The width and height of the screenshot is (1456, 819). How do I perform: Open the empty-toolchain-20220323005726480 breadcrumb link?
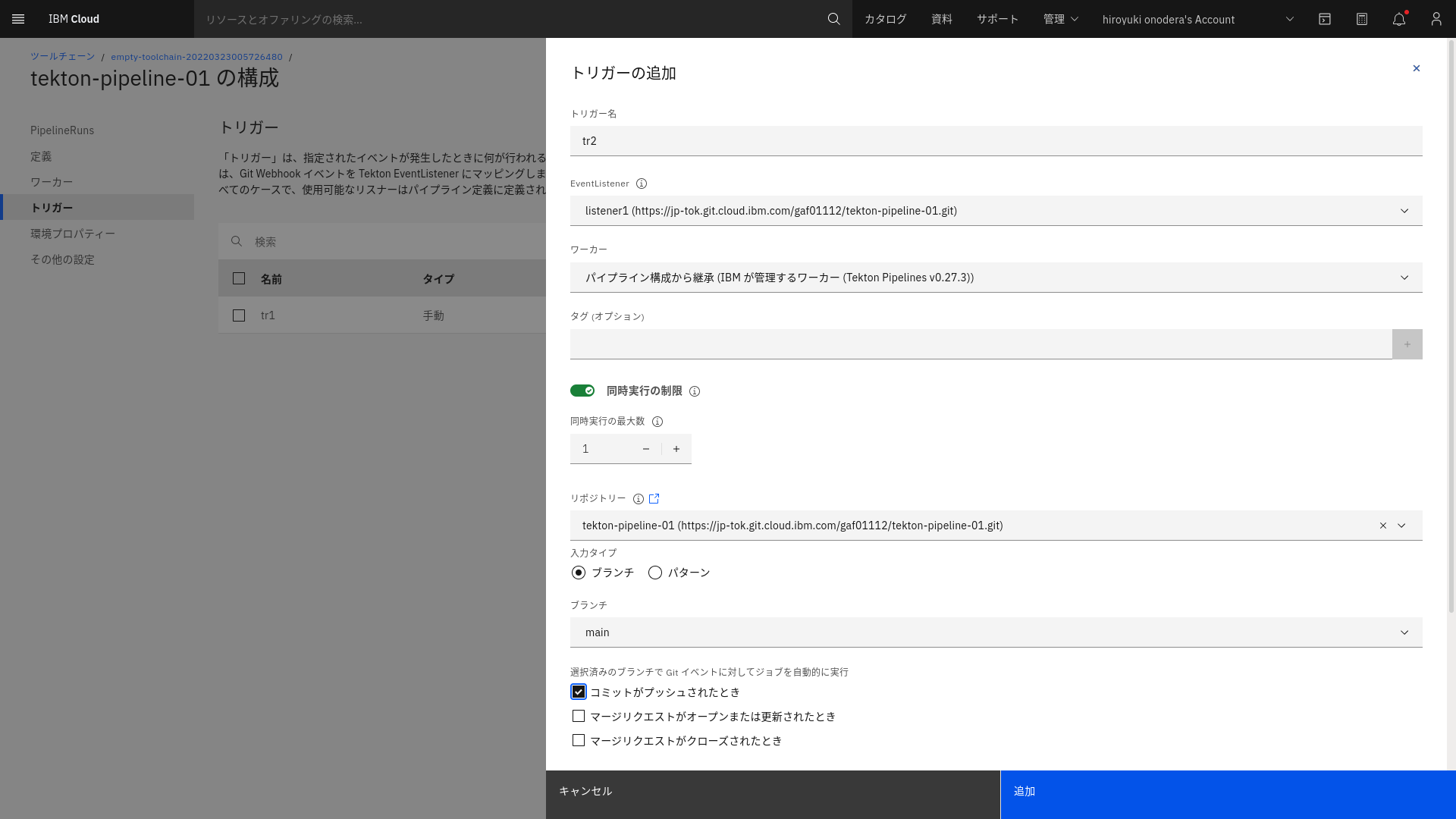pos(196,56)
